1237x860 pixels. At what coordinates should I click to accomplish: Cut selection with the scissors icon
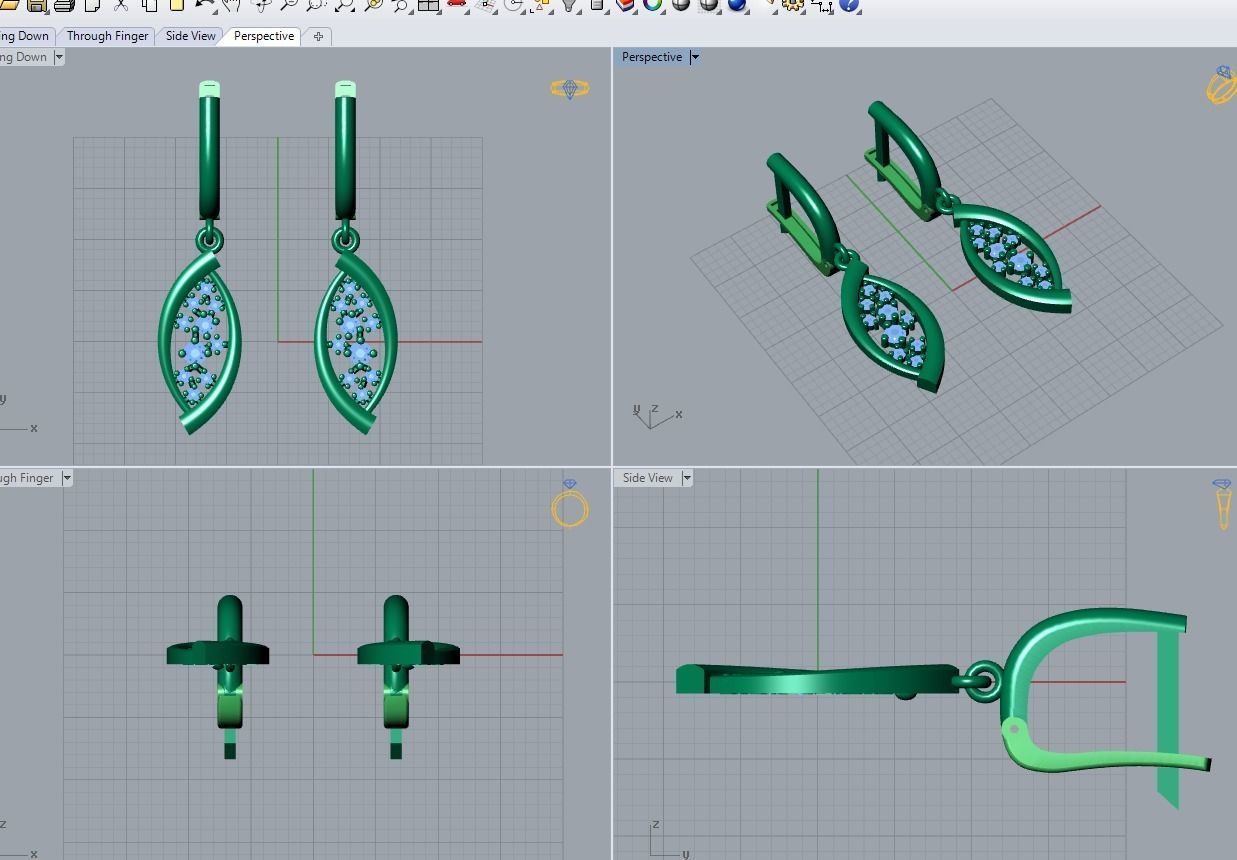click(120, 5)
